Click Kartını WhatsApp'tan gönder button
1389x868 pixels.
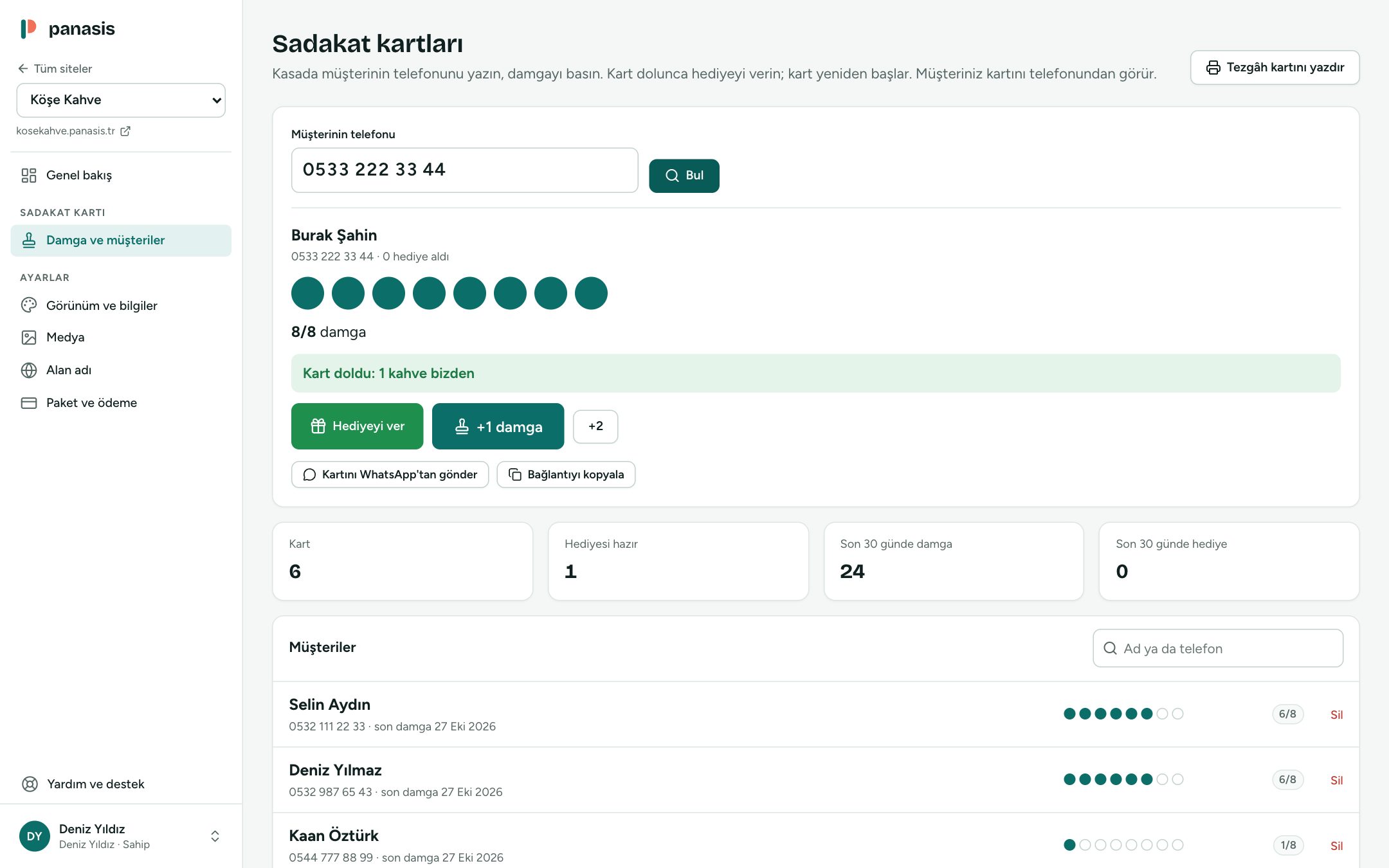point(390,475)
